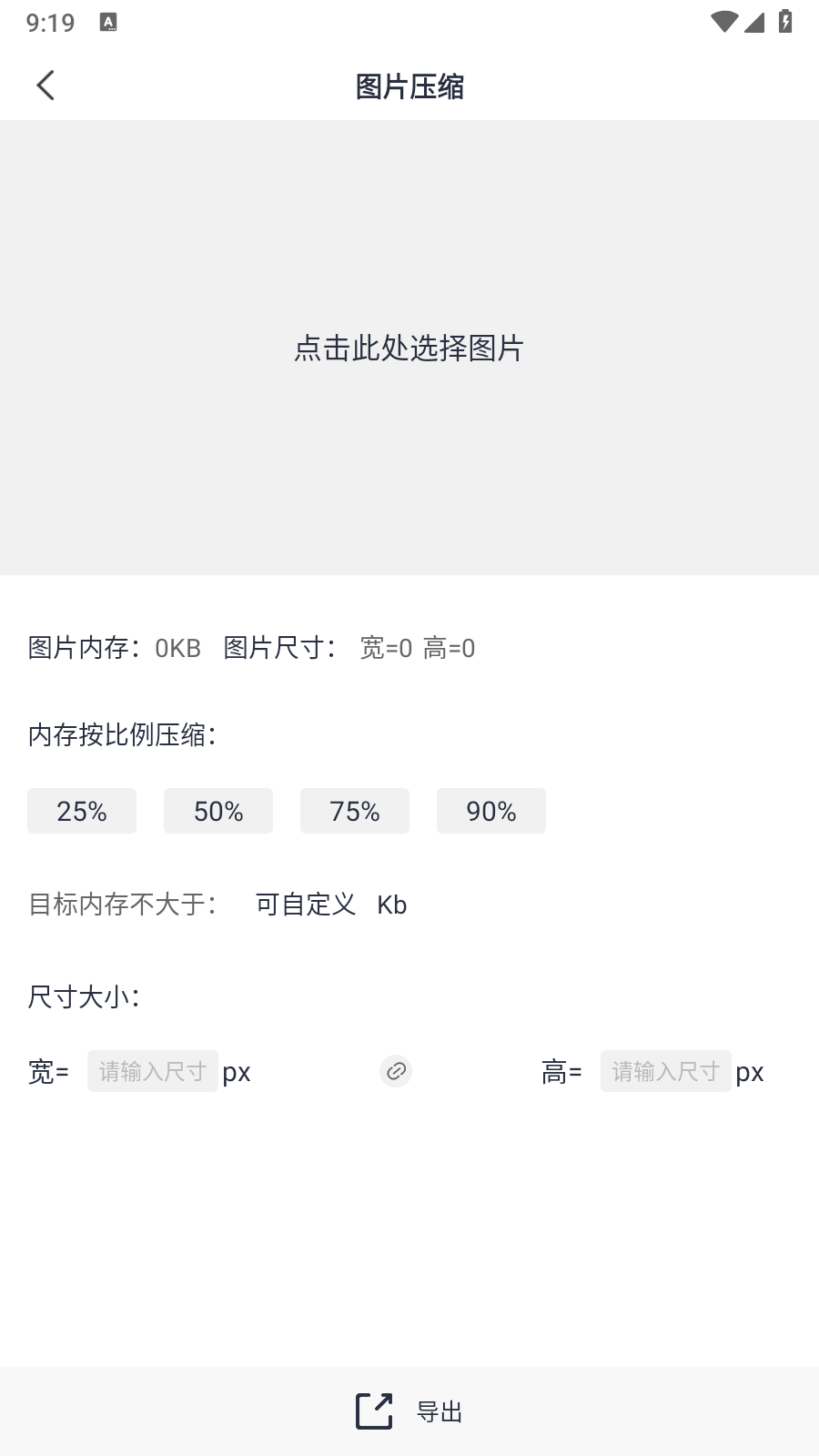Tap 可自定义 to customize target memory size
This screenshot has width=819, height=1456.
click(306, 905)
